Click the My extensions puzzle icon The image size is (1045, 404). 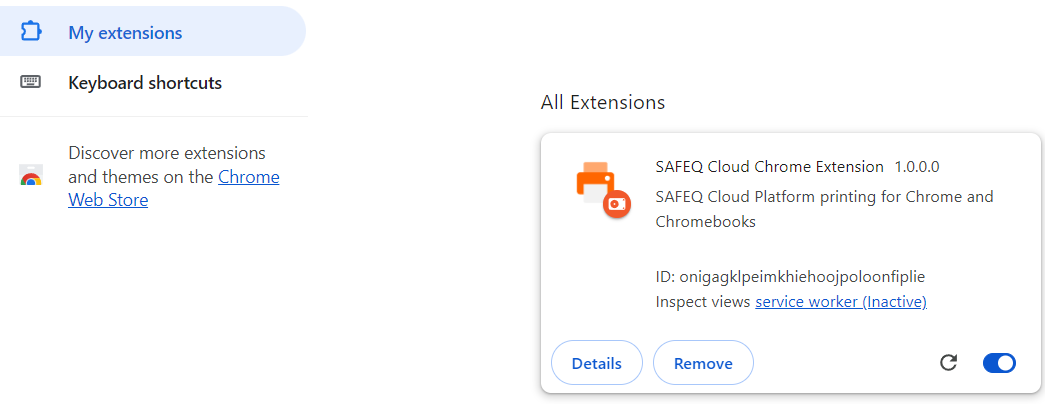[x=31, y=32]
